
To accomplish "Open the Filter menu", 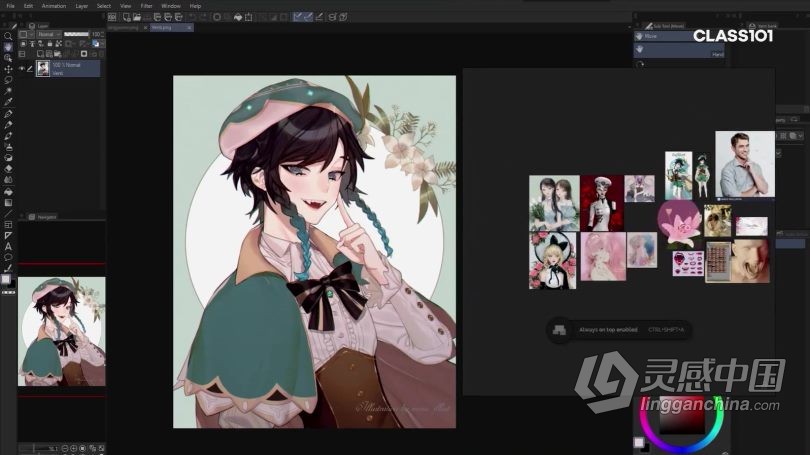I will click(x=147, y=6).
